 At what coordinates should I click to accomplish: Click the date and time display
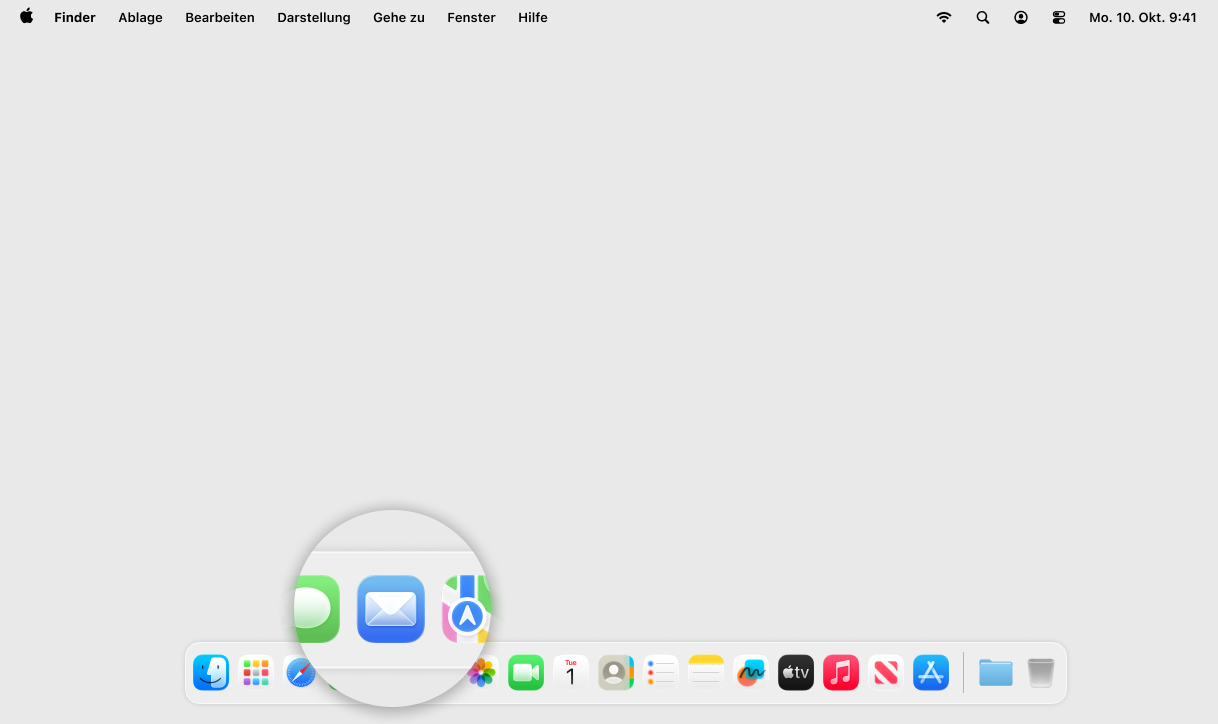[1143, 17]
